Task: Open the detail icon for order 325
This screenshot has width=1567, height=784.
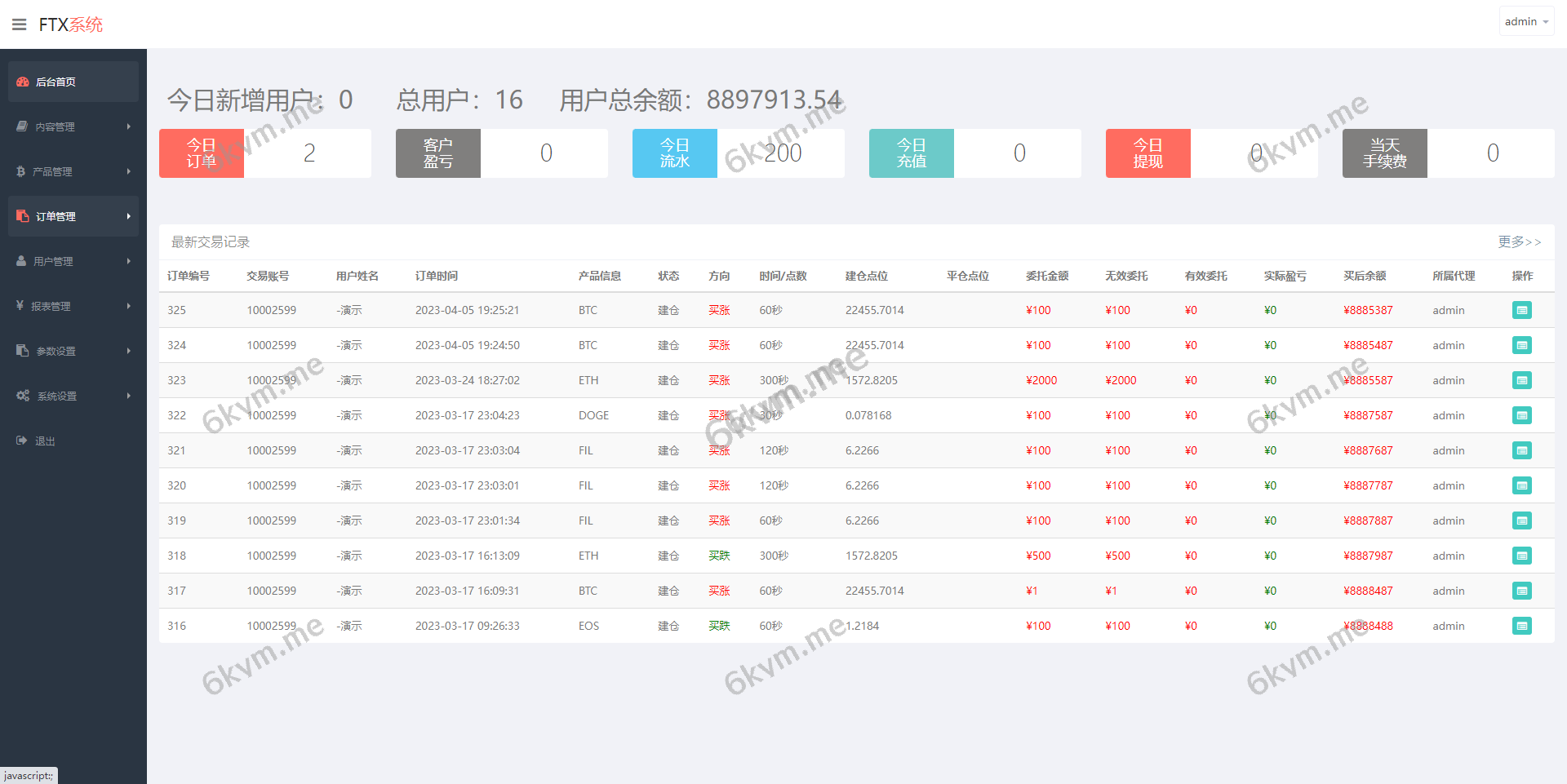Action: click(x=1521, y=310)
